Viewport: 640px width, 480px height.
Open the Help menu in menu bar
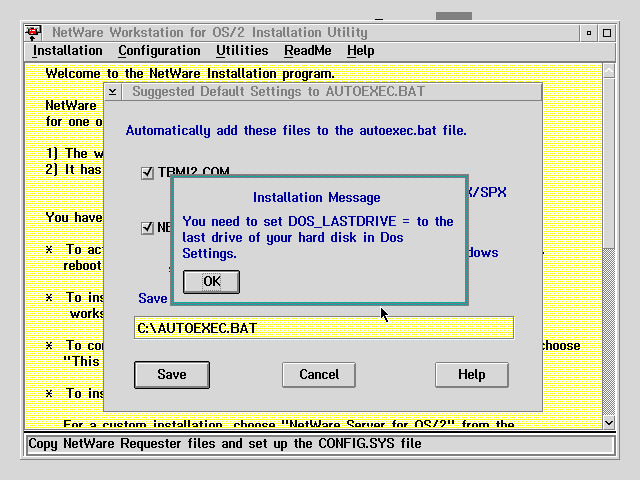[360, 51]
